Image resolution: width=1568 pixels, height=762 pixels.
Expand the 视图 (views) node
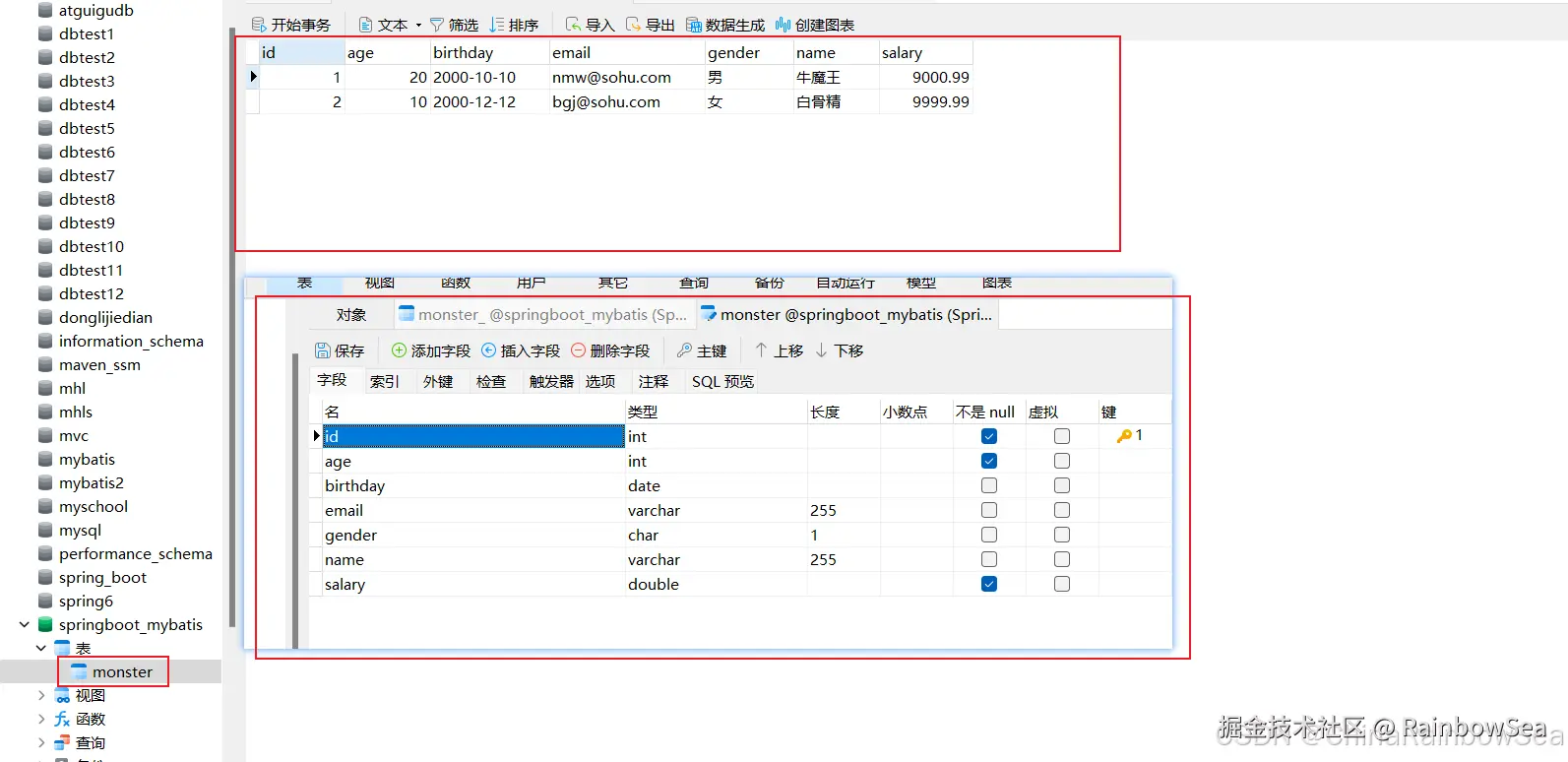(x=41, y=695)
